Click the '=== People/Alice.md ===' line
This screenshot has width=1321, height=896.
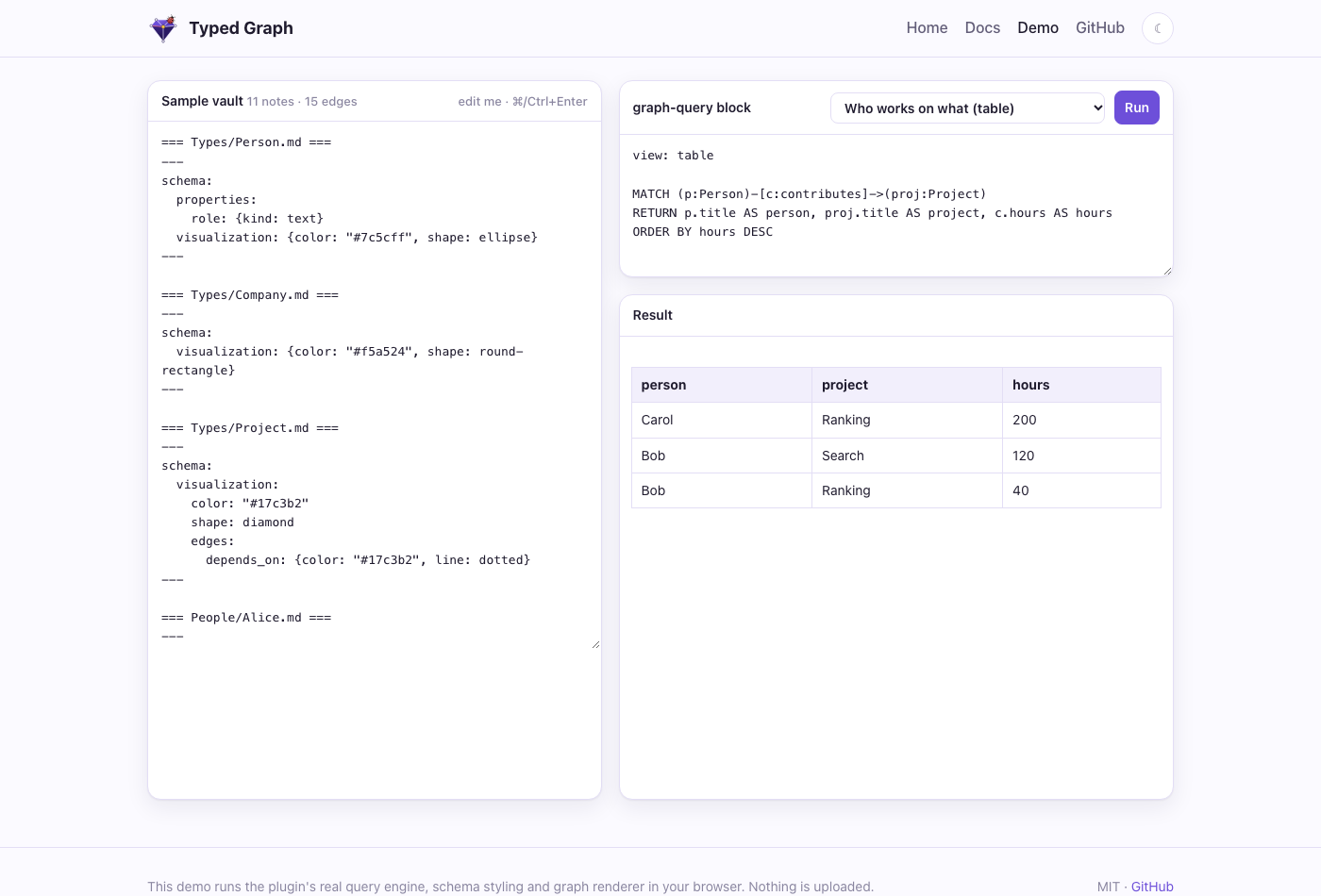click(246, 618)
